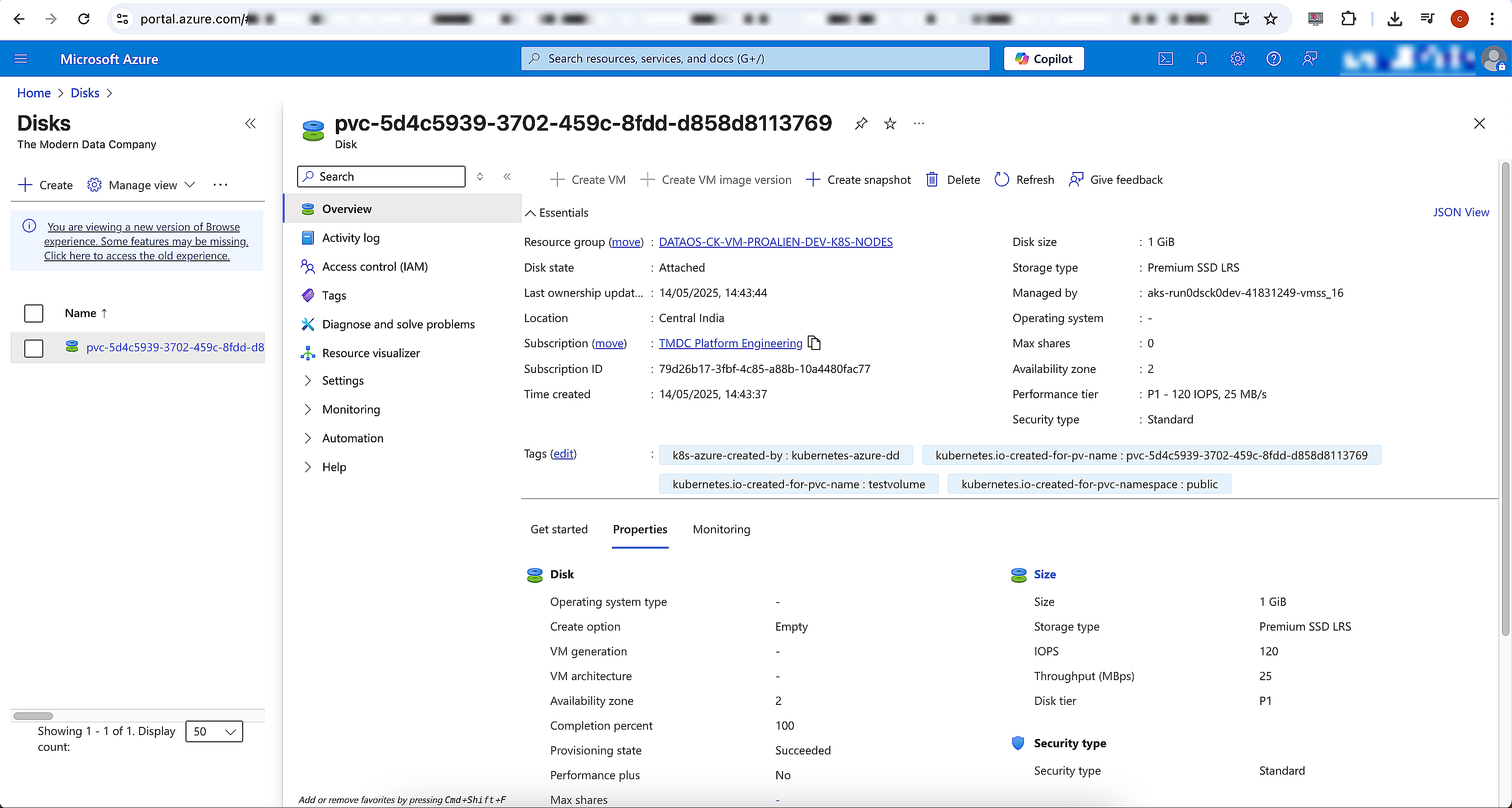The image size is (1512, 808).
Task: Click Give feedback in command bar
Action: (x=1115, y=180)
